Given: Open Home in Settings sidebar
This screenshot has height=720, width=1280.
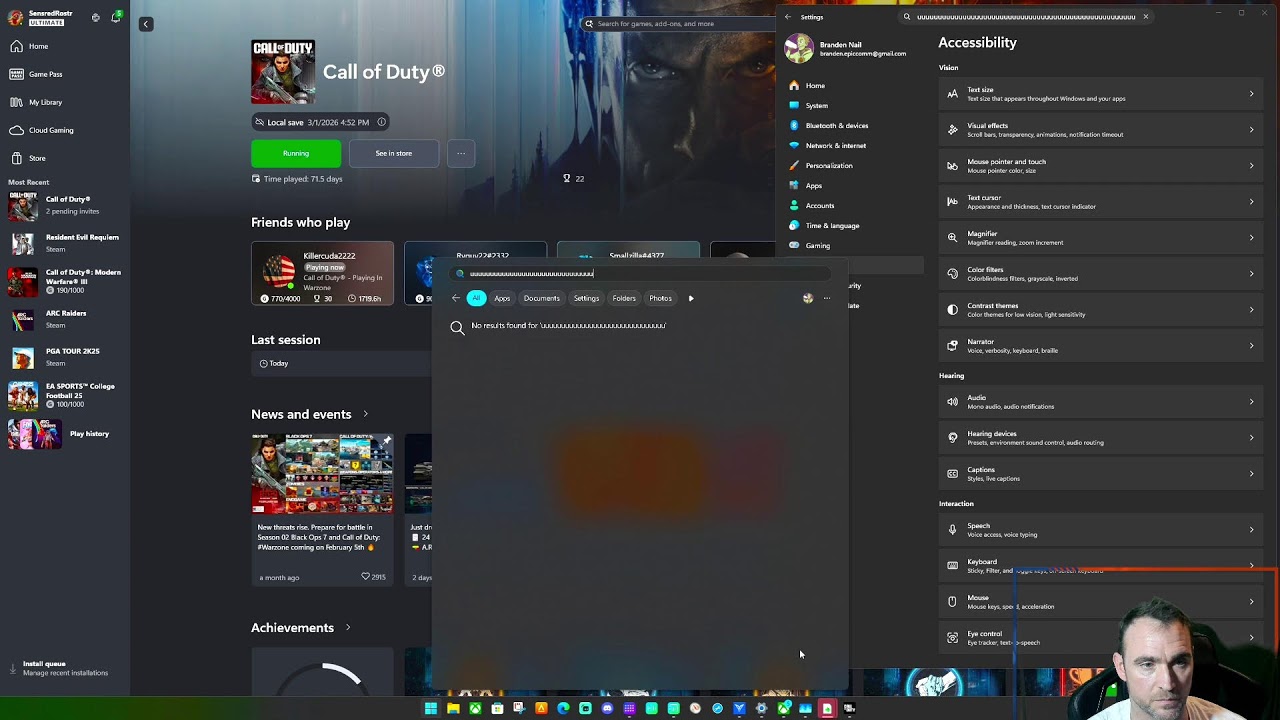Looking at the screenshot, I should pyautogui.click(x=815, y=86).
